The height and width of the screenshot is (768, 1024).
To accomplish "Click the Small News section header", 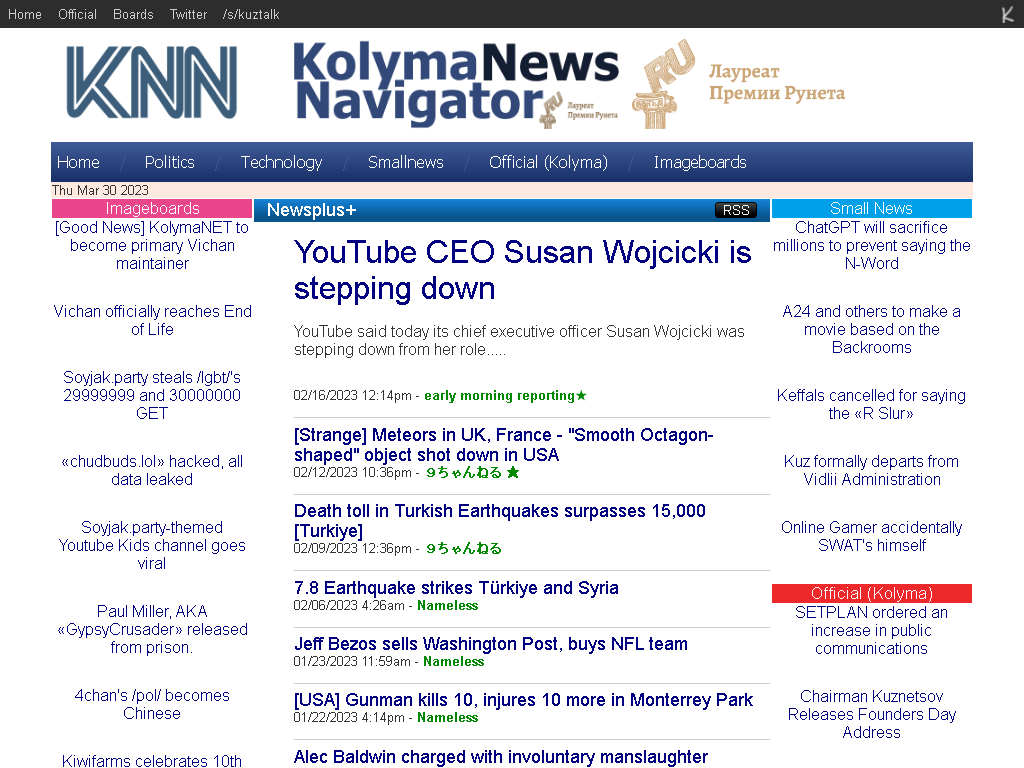I will [871, 208].
